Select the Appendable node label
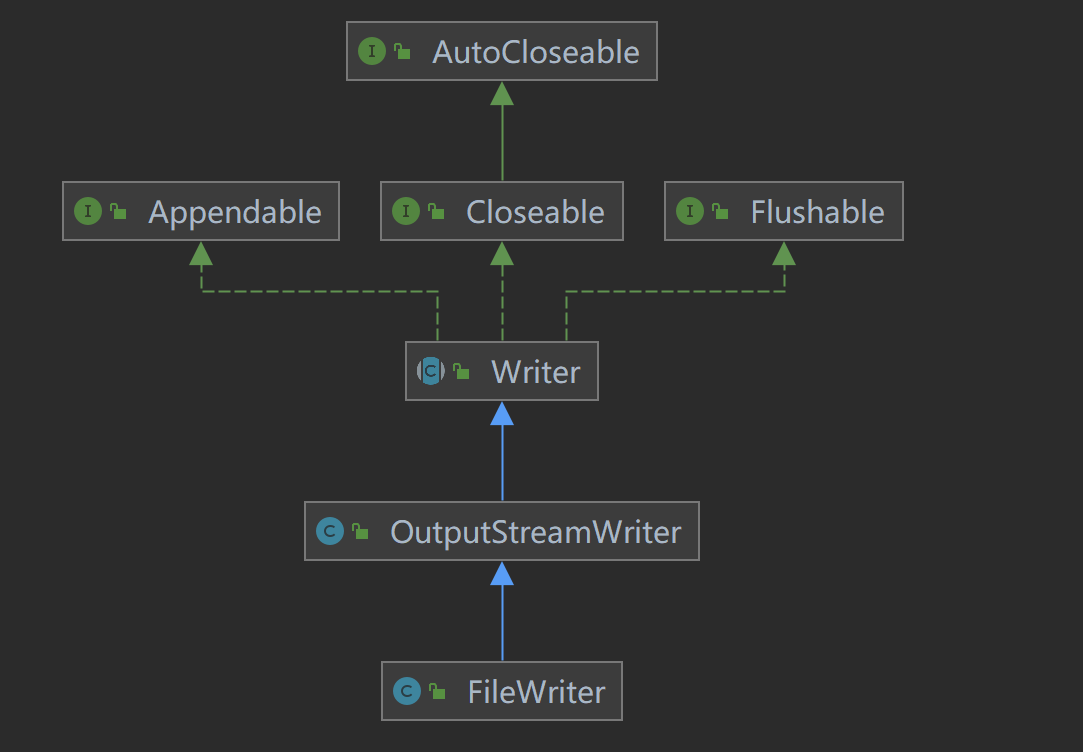Viewport: 1083px width, 752px height. [235, 212]
